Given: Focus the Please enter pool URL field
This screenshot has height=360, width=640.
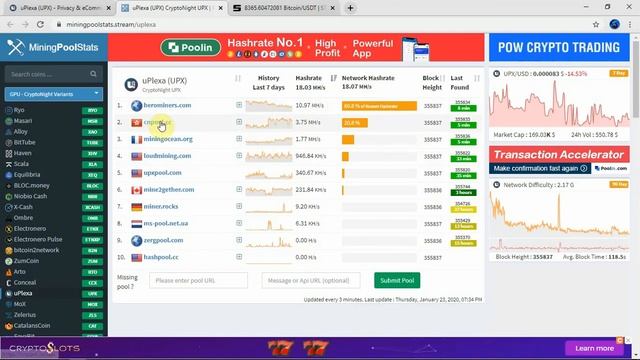Looking at the screenshot, I should click(198, 280).
